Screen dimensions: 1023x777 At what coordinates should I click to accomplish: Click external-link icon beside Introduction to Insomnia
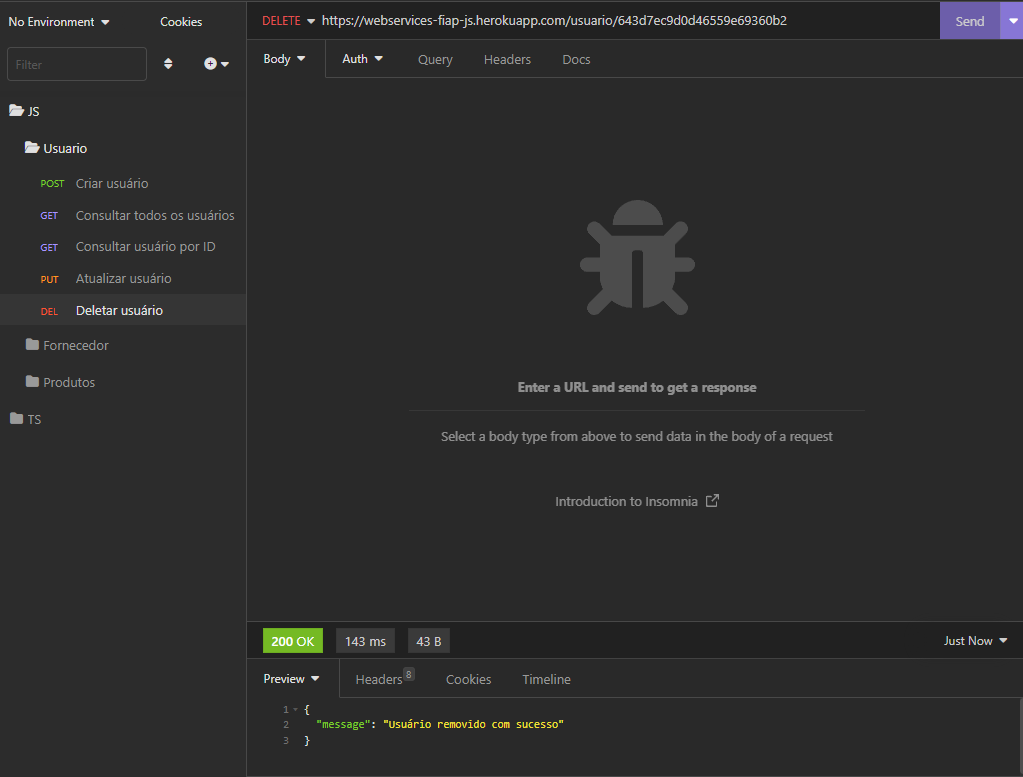click(x=711, y=500)
